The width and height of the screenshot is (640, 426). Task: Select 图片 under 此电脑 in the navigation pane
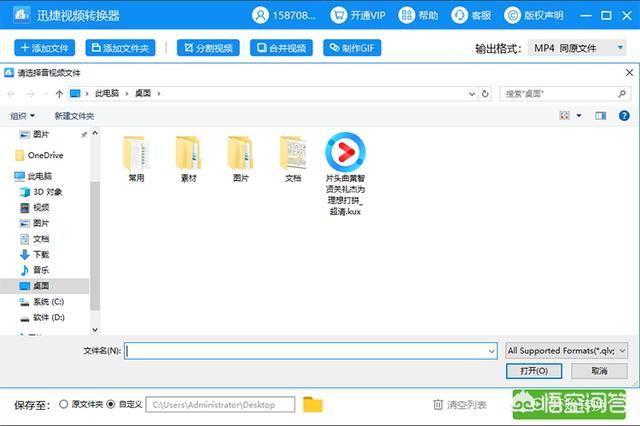click(x=35, y=223)
